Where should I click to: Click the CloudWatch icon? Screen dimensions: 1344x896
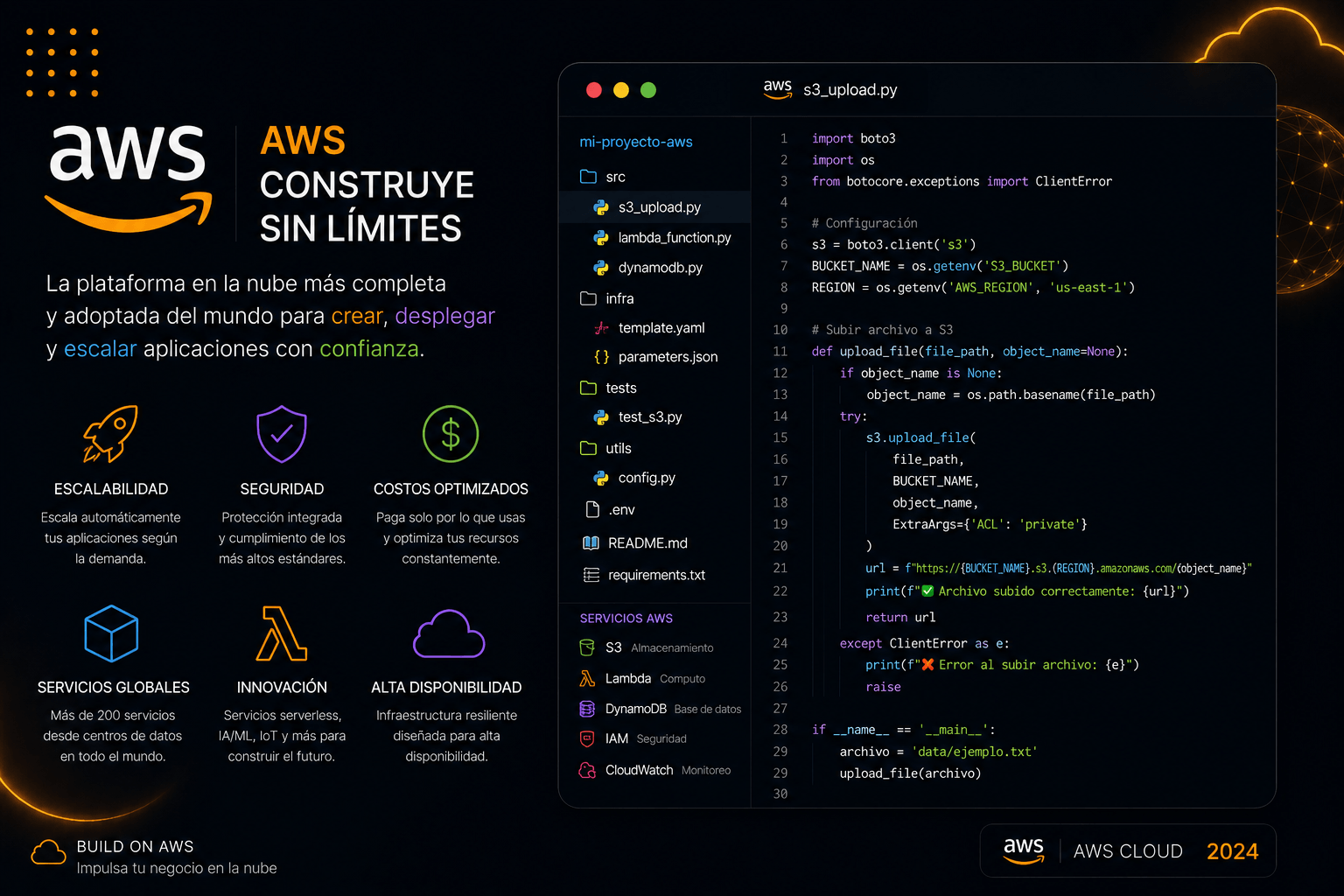[x=587, y=770]
